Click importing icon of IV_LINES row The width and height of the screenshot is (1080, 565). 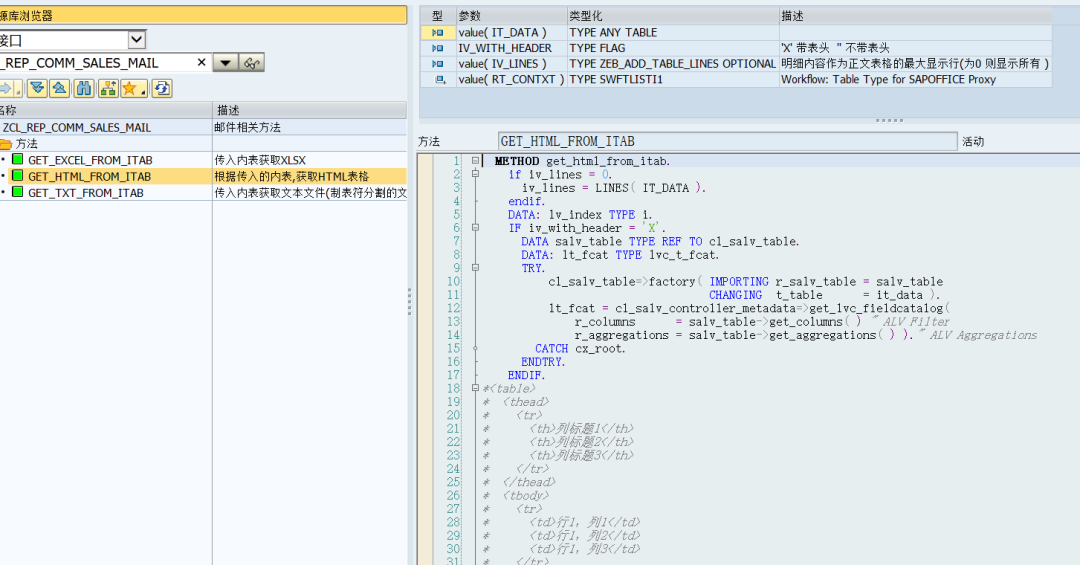point(437,64)
